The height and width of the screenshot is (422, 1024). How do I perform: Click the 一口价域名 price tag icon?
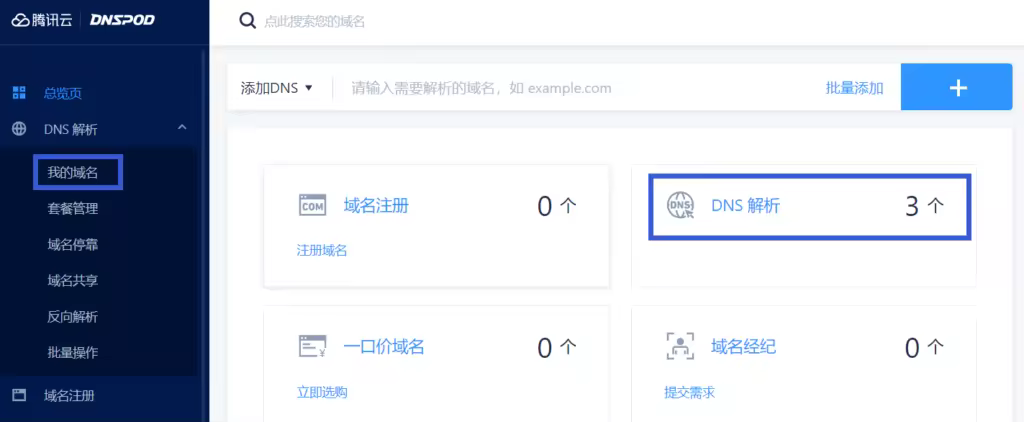pos(312,346)
